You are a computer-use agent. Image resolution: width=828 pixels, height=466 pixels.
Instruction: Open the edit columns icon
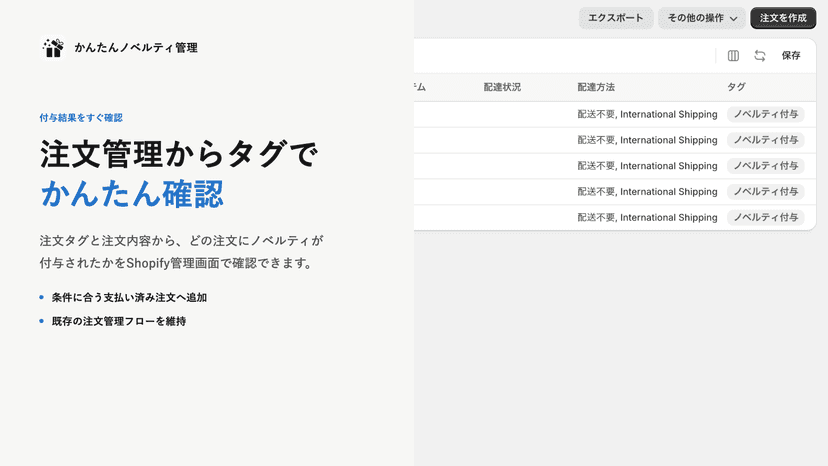pyautogui.click(x=733, y=55)
